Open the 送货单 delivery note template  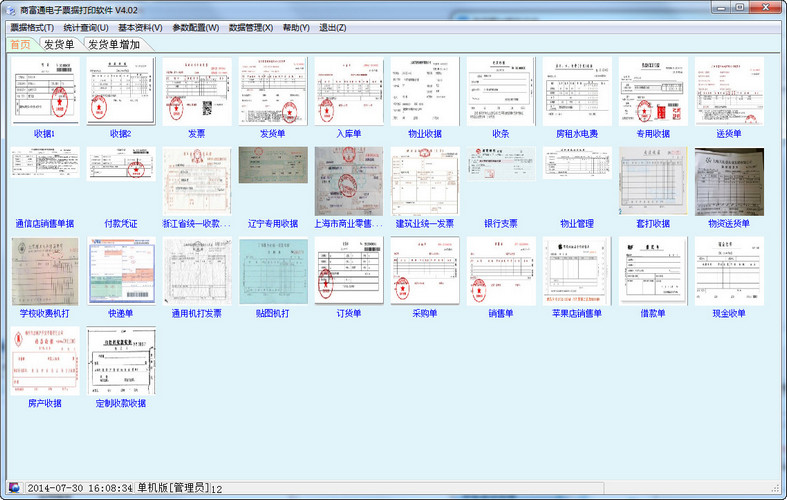pyautogui.click(x=729, y=91)
